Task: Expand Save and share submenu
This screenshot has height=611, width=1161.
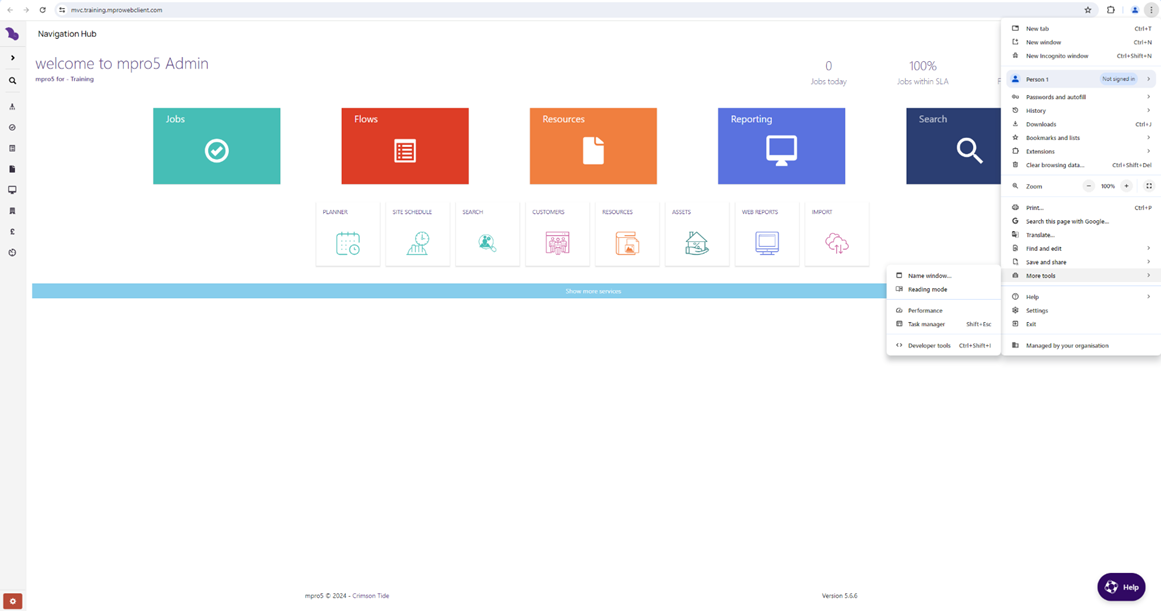Action: tap(1081, 262)
